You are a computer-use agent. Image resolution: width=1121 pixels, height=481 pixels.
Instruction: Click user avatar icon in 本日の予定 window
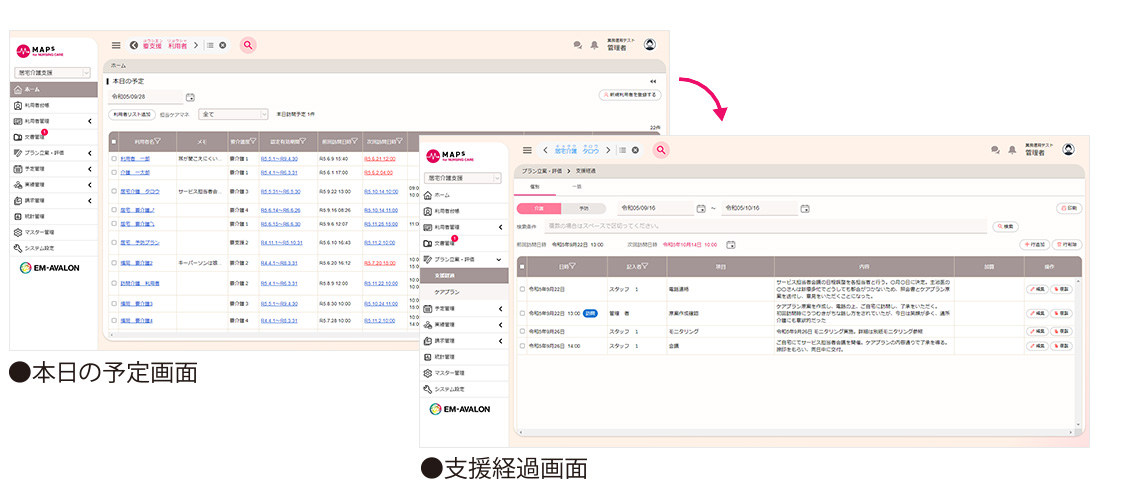click(x=650, y=44)
